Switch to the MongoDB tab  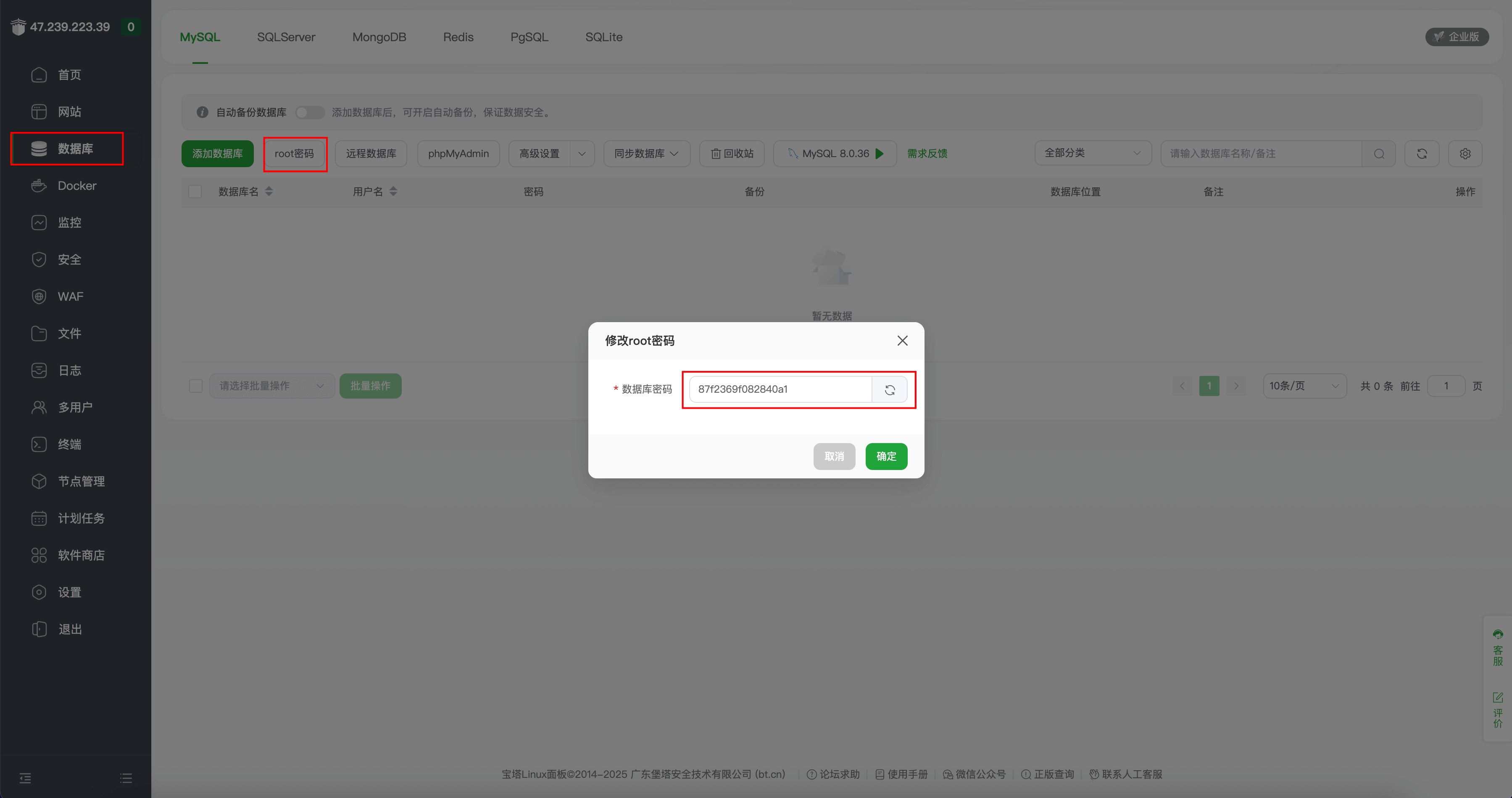pyautogui.click(x=379, y=37)
